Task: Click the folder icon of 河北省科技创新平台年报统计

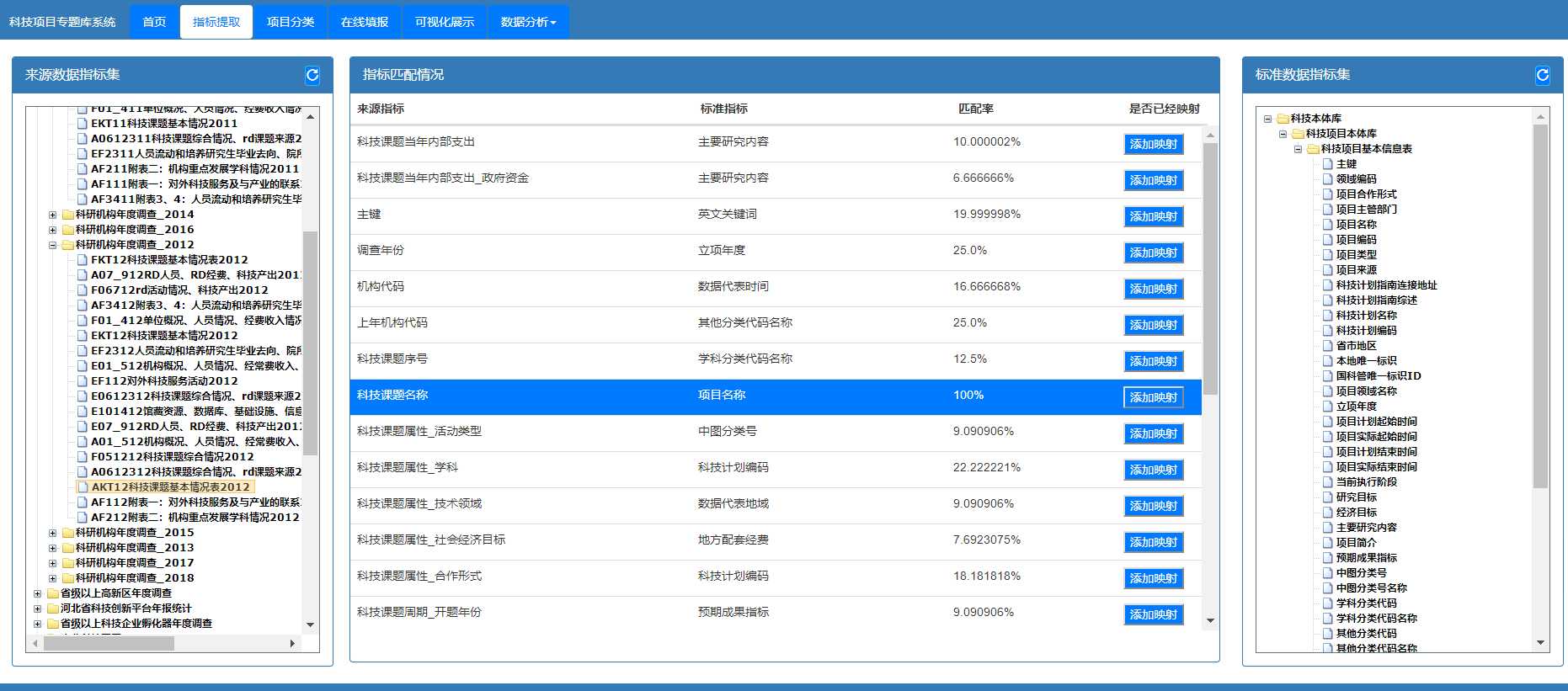Action: pyautogui.click(x=53, y=609)
